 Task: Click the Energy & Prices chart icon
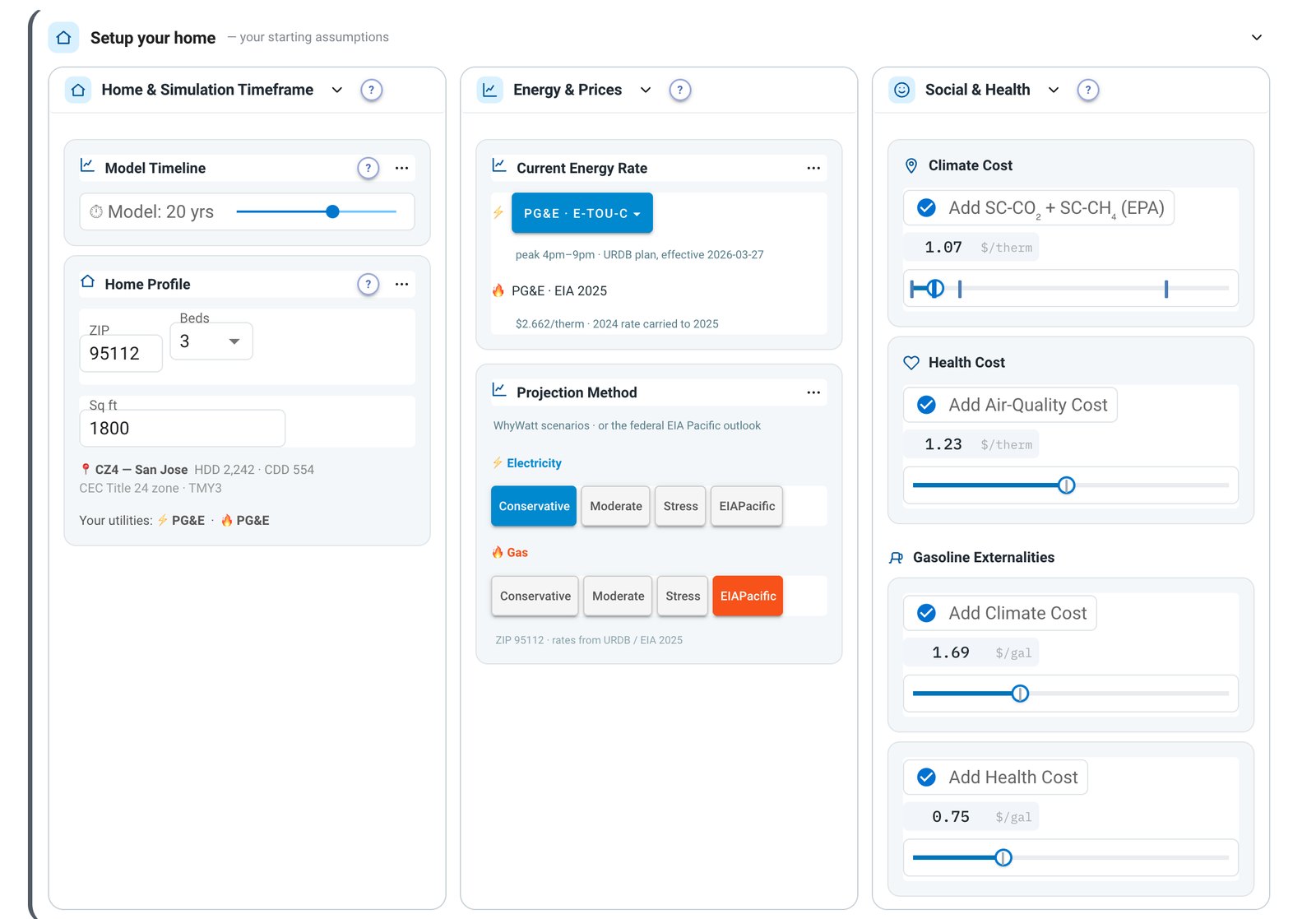[x=489, y=90]
